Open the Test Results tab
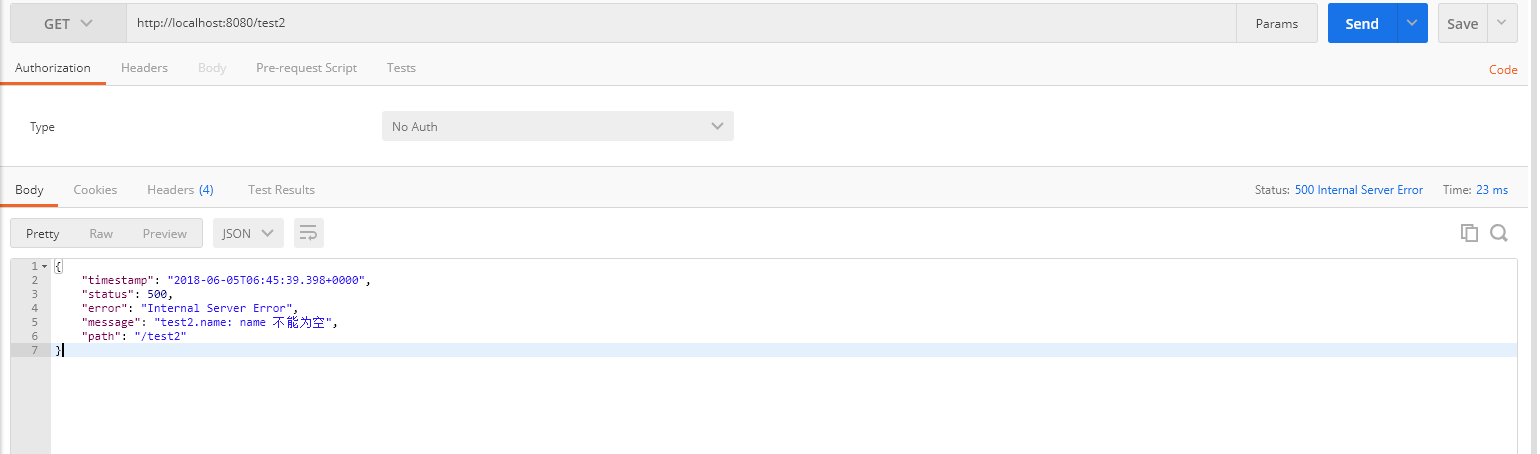This screenshot has height=454, width=1540. pyautogui.click(x=281, y=189)
